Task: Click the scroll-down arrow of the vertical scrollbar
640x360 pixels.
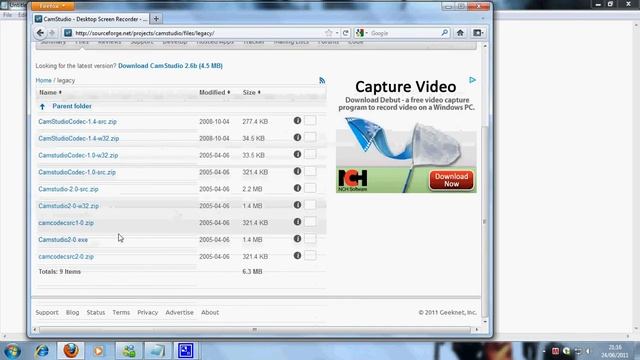Action: pyautogui.click(x=485, y=322)
